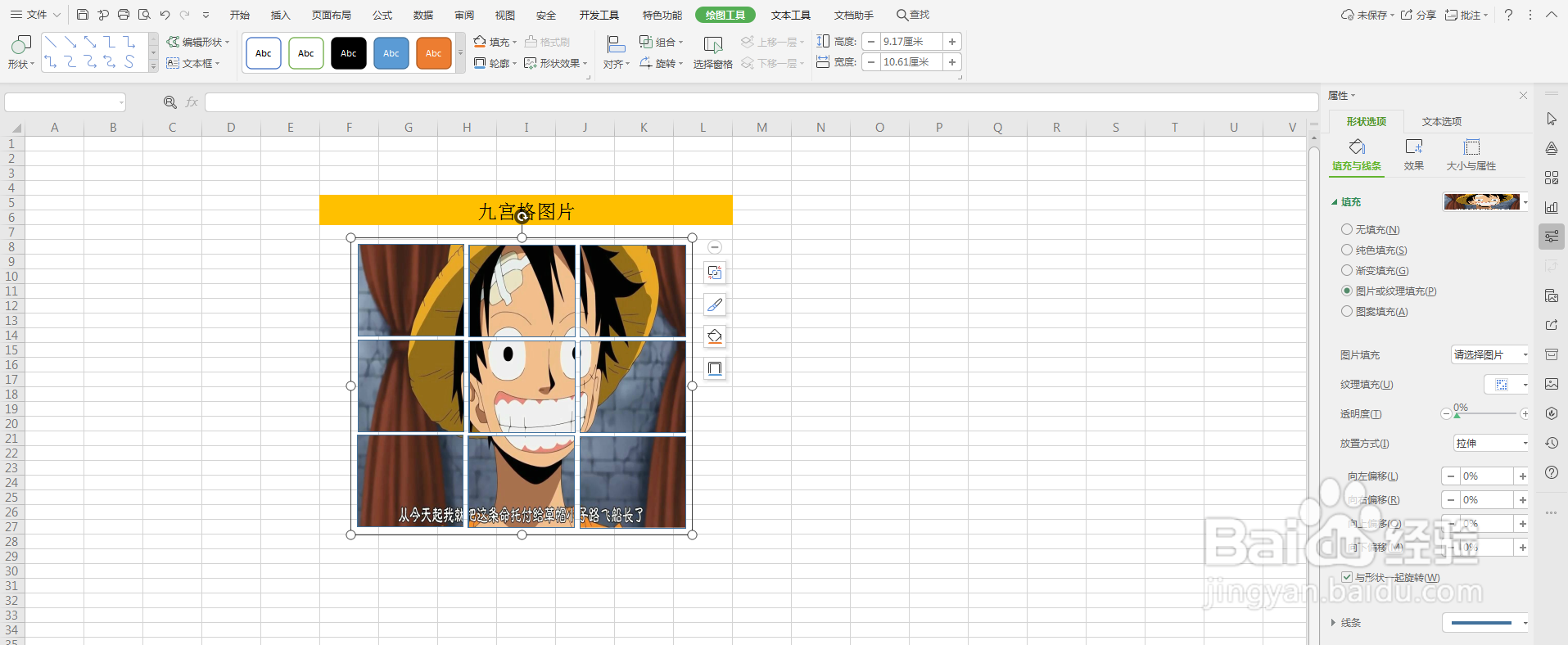Open the 组合 group dropdown
The width and height of the screenshot is (1568, 645).
(661, 42)
